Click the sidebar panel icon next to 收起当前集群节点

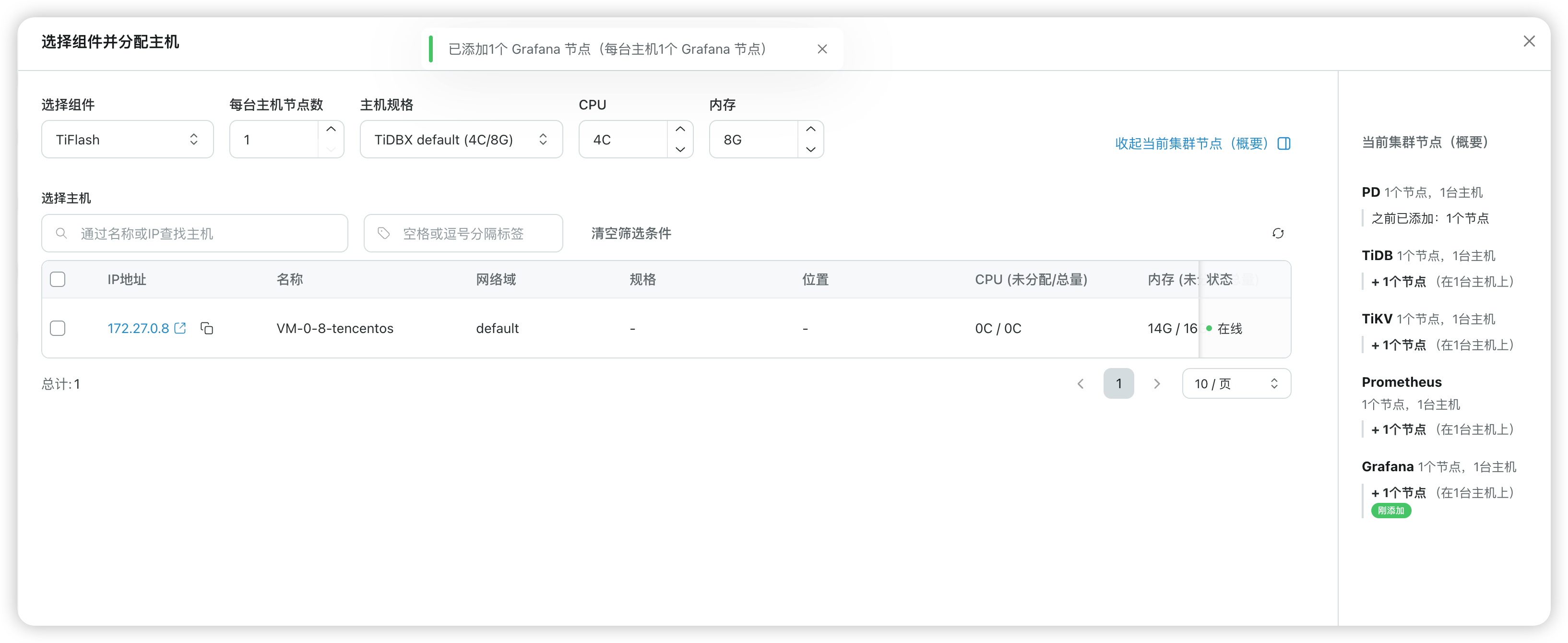[x=1284, y=143]
